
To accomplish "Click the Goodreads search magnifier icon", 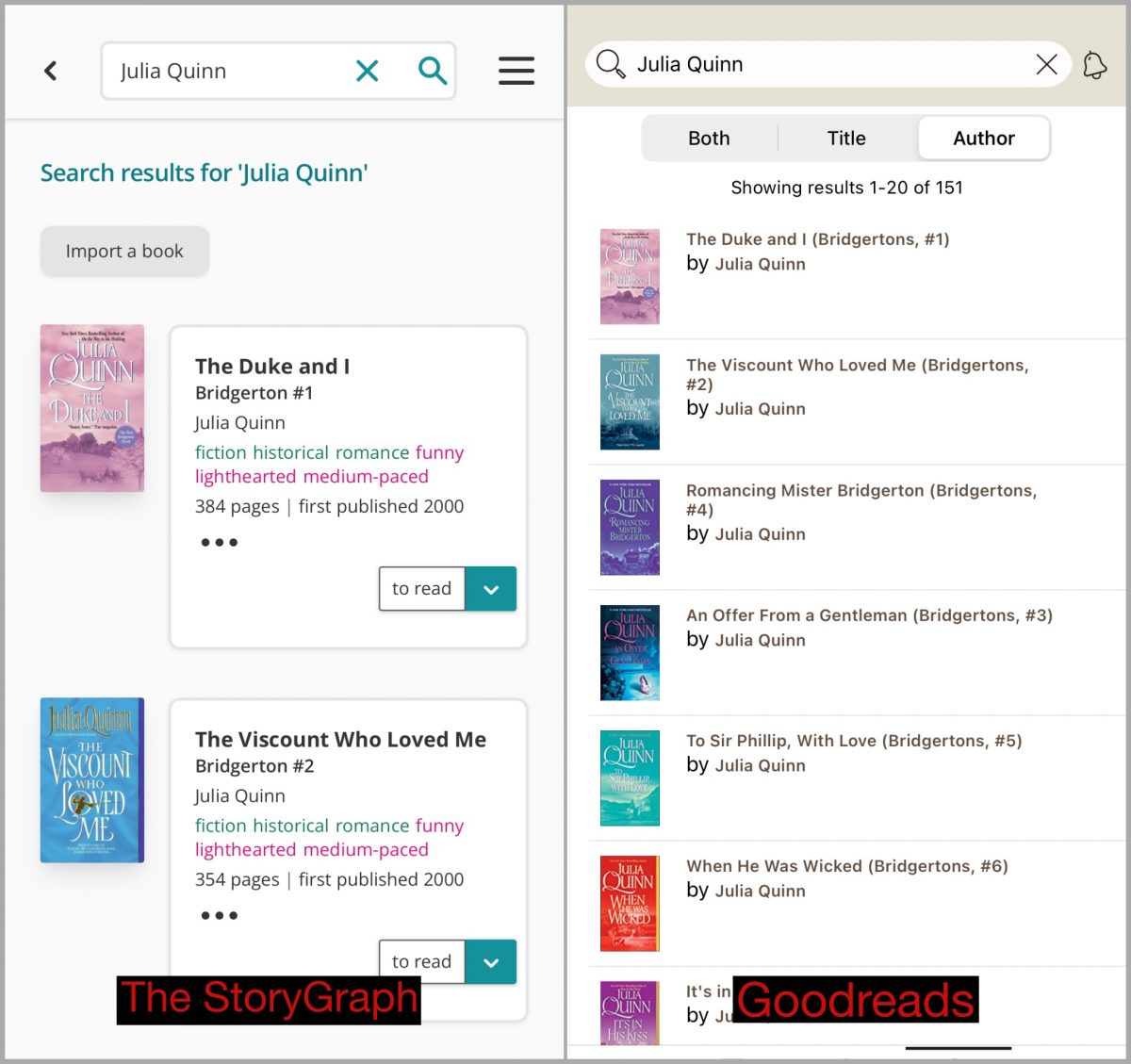I will (x=611, y=64).
